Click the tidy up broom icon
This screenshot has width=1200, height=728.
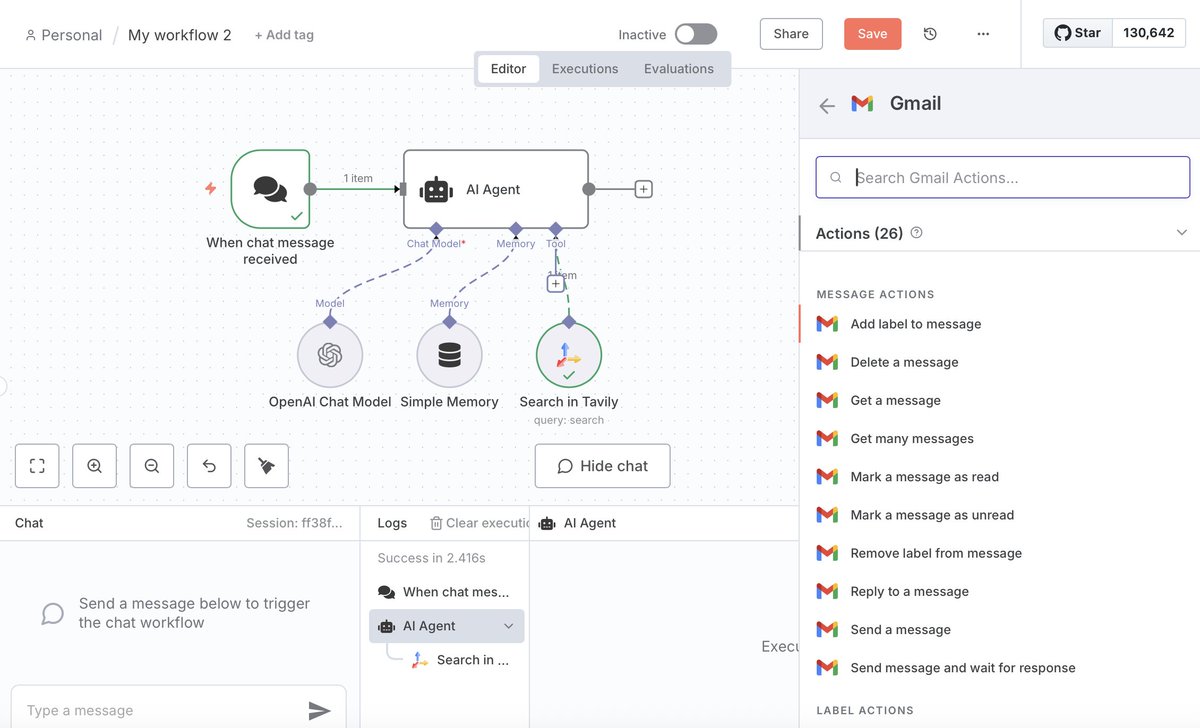266,466
